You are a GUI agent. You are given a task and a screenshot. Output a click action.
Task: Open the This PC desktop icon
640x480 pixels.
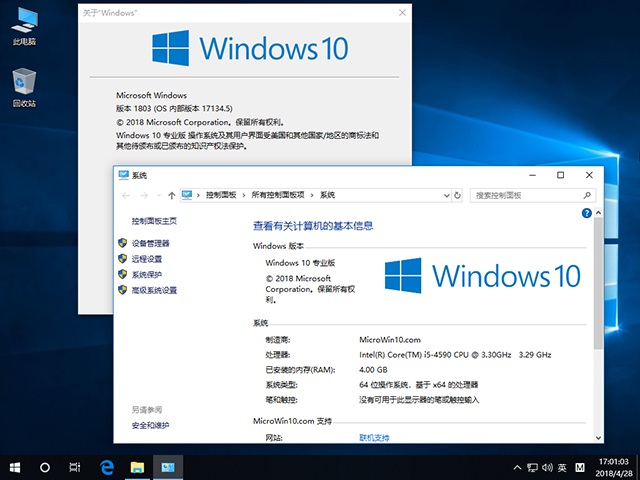point(24,25)
